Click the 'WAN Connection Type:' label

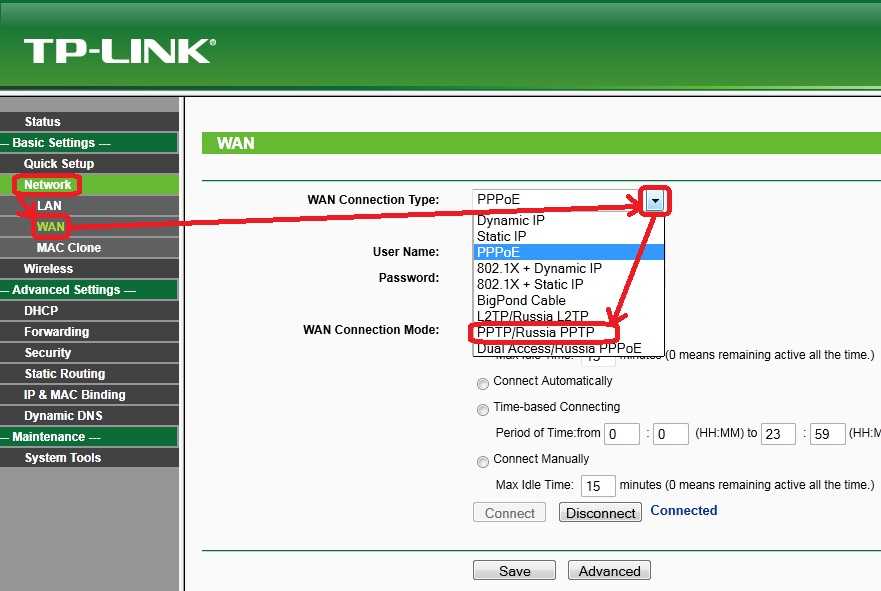tap(373, 200)
